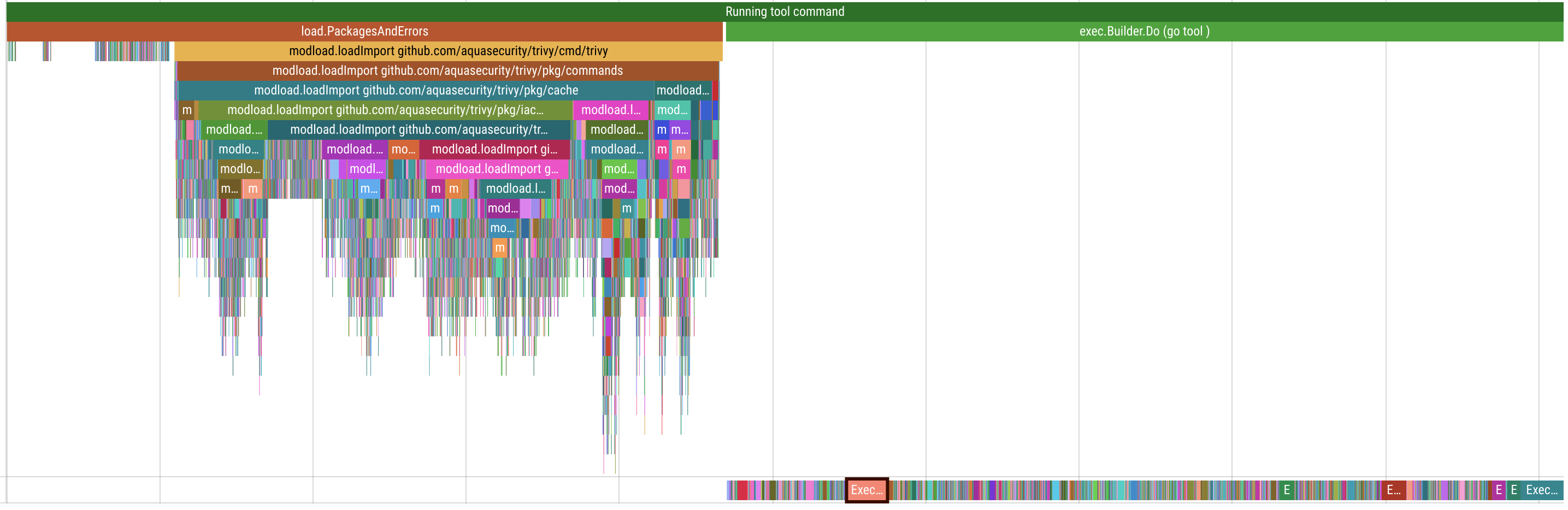Image resolution: width=1568 pixels, height=510 pixels.
Task: Select the bright green 'mod…' slice
Action: pyautogui.click(x=619, y=169)
